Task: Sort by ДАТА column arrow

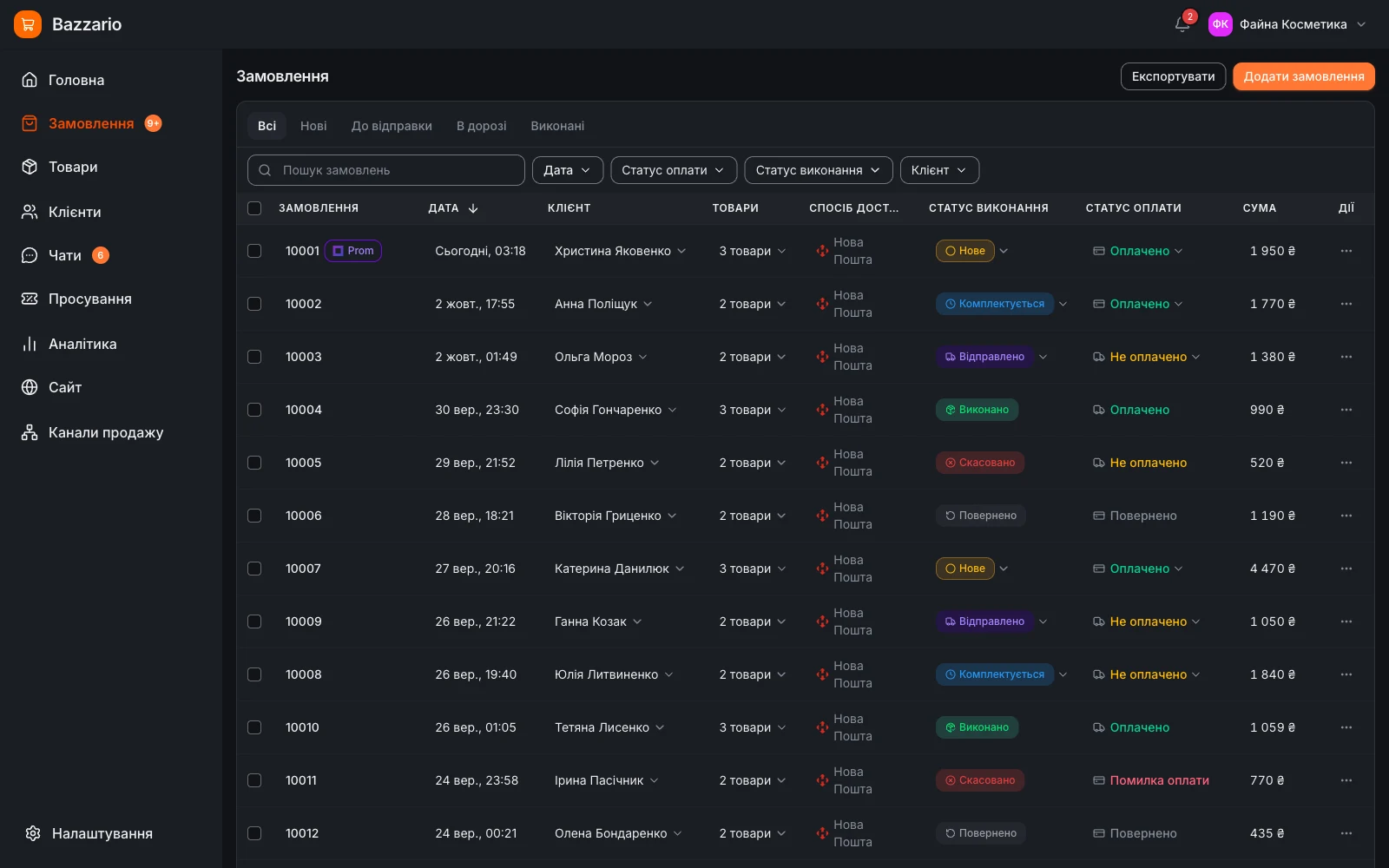Action: (473, 208)
